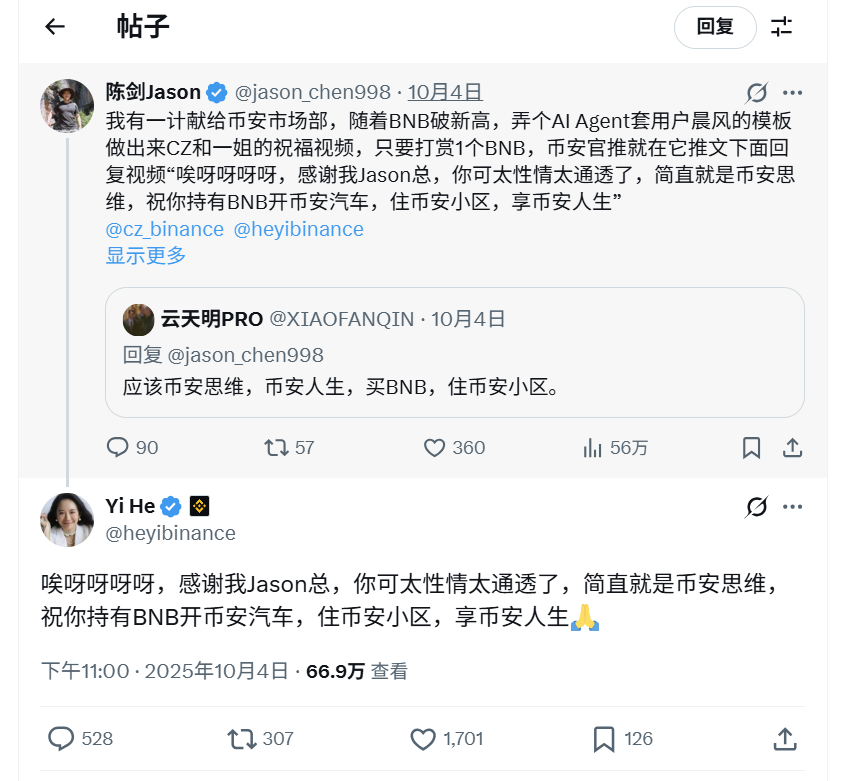
Task: Click the 回复 button at top
Action: (715, 27)
